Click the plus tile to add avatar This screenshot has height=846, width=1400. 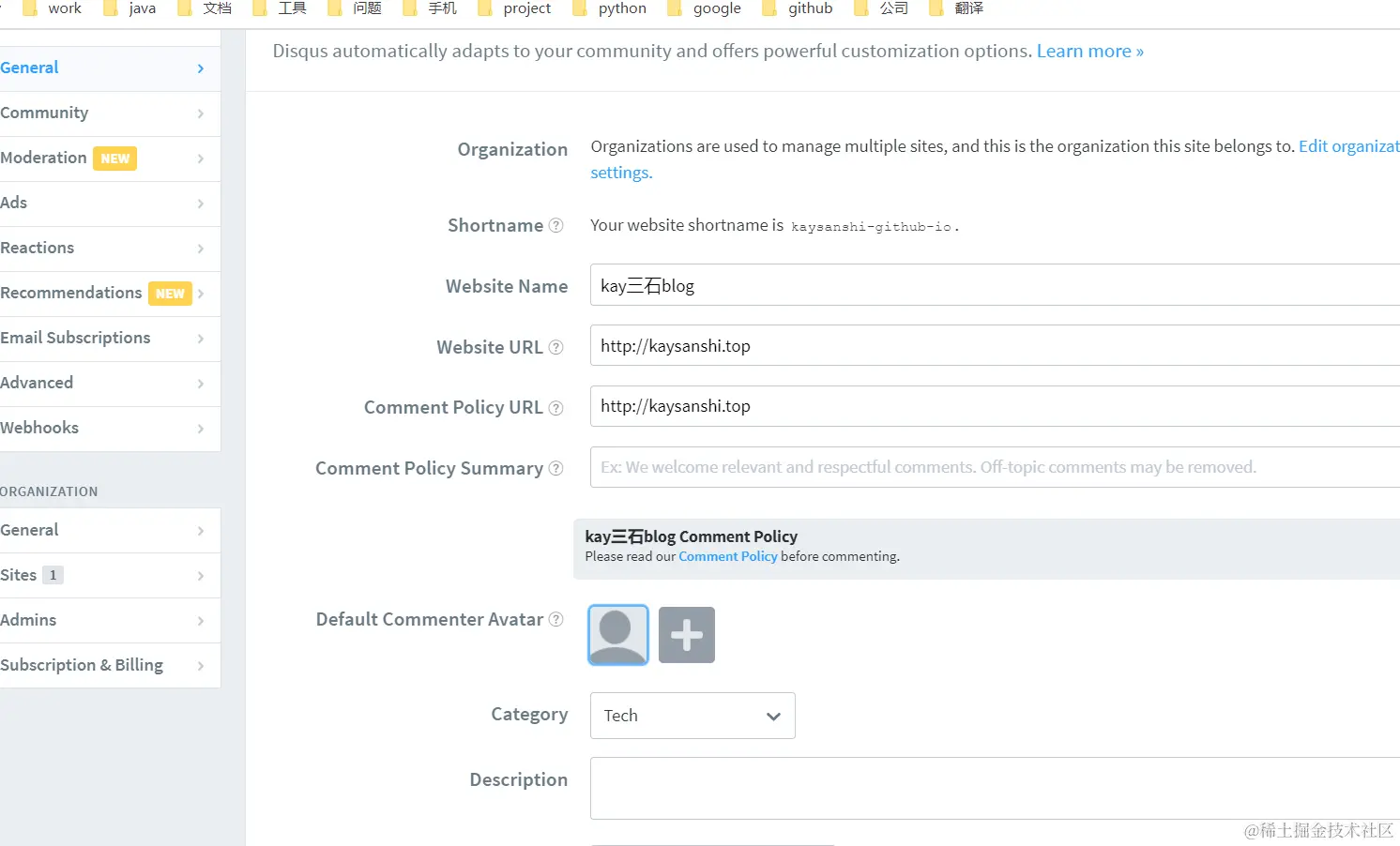pyautogui.click(x=687, y=635)
